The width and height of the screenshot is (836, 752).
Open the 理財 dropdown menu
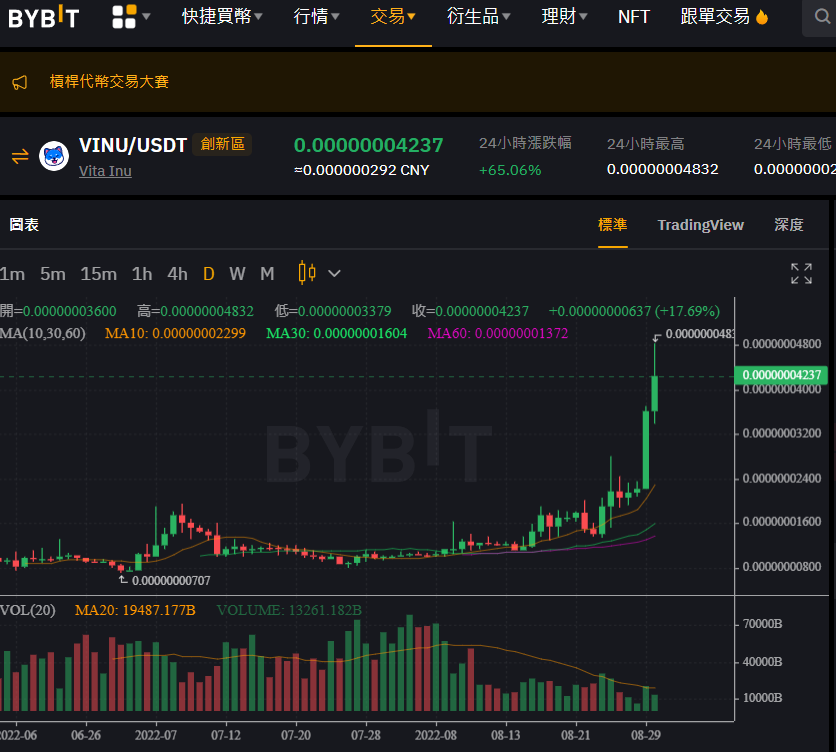coord(564,17)
